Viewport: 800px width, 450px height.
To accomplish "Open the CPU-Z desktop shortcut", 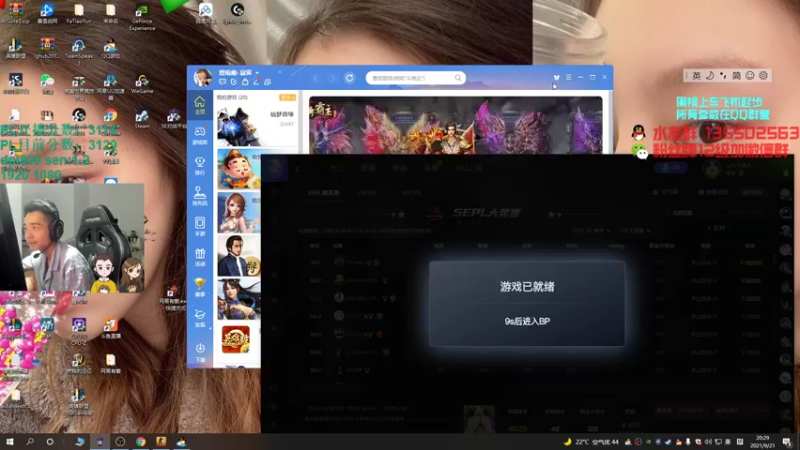I will click(x=79, y=332).
